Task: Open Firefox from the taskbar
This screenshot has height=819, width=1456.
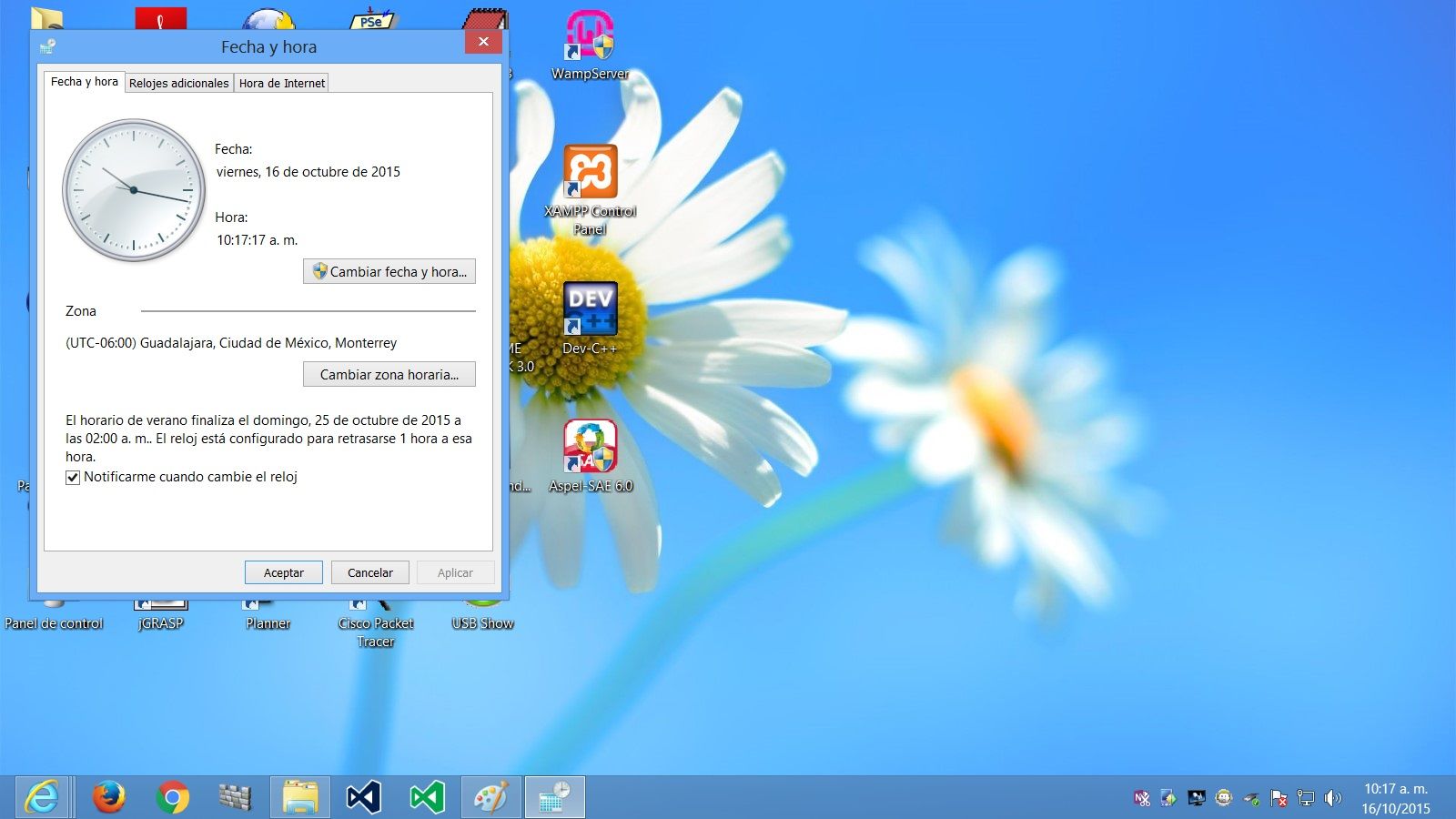Action: (x=109, y=798)
